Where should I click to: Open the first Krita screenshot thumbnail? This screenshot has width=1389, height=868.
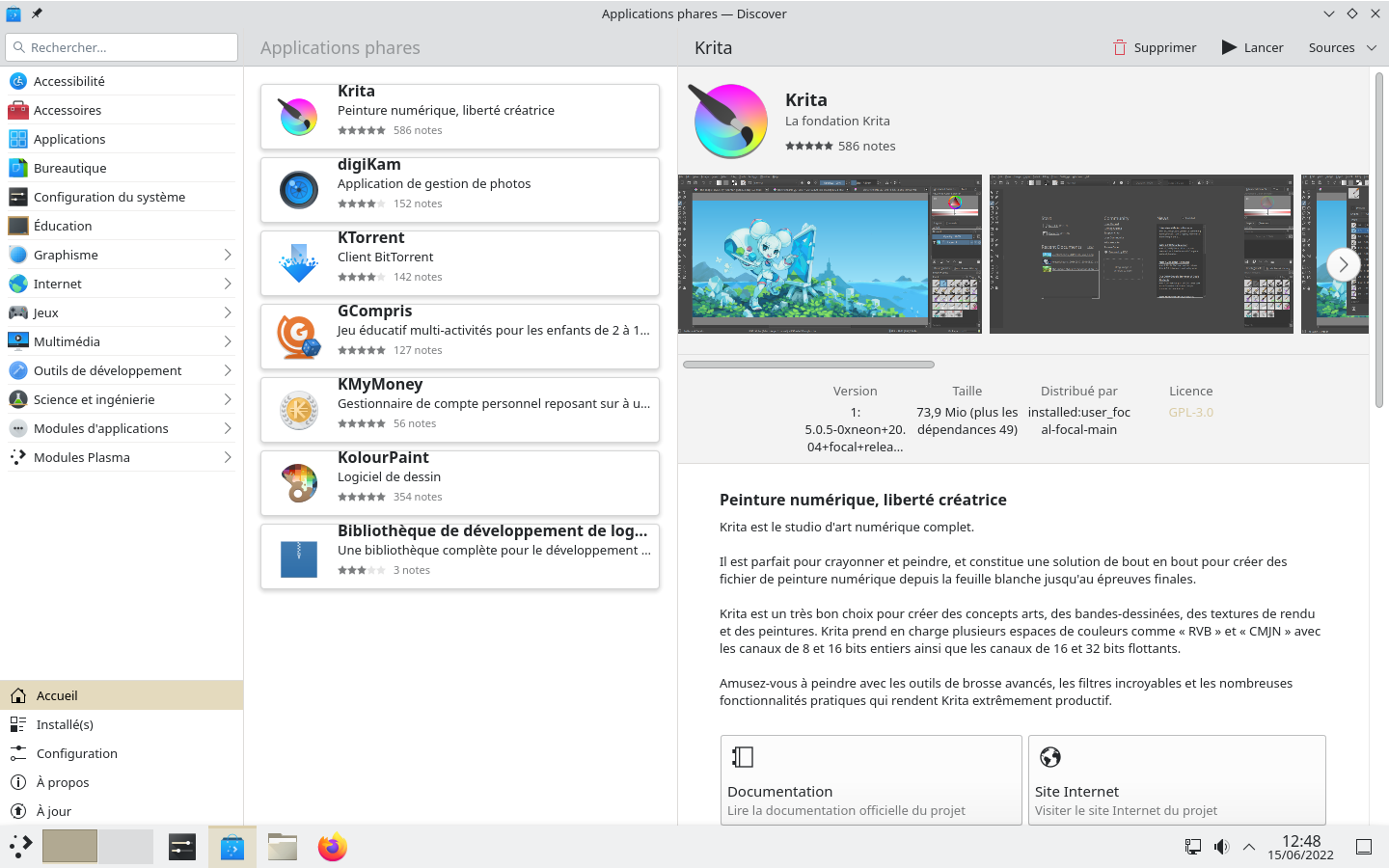point(830,254)
